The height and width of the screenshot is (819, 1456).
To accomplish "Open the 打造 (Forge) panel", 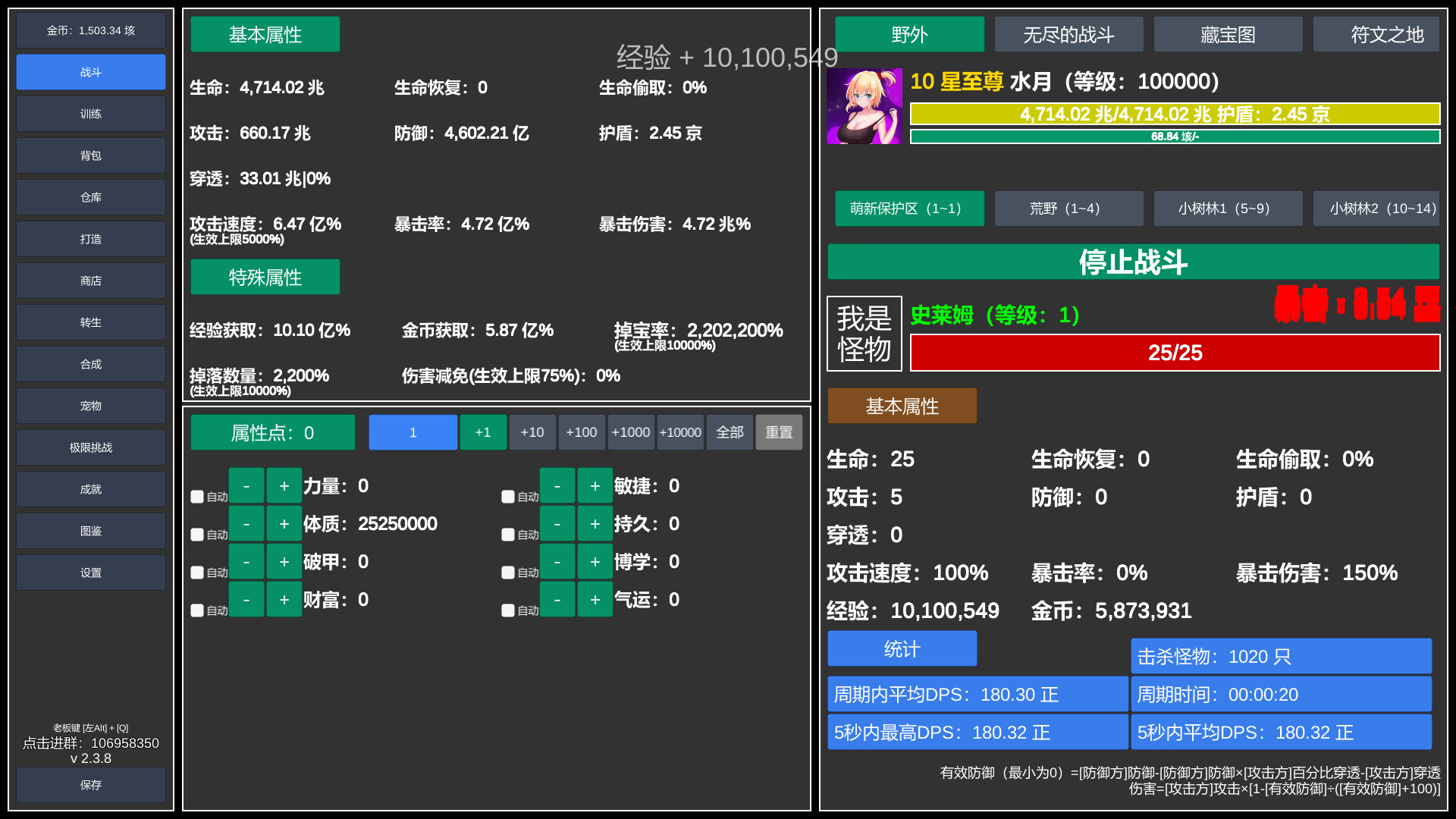I will click(90, 239).
